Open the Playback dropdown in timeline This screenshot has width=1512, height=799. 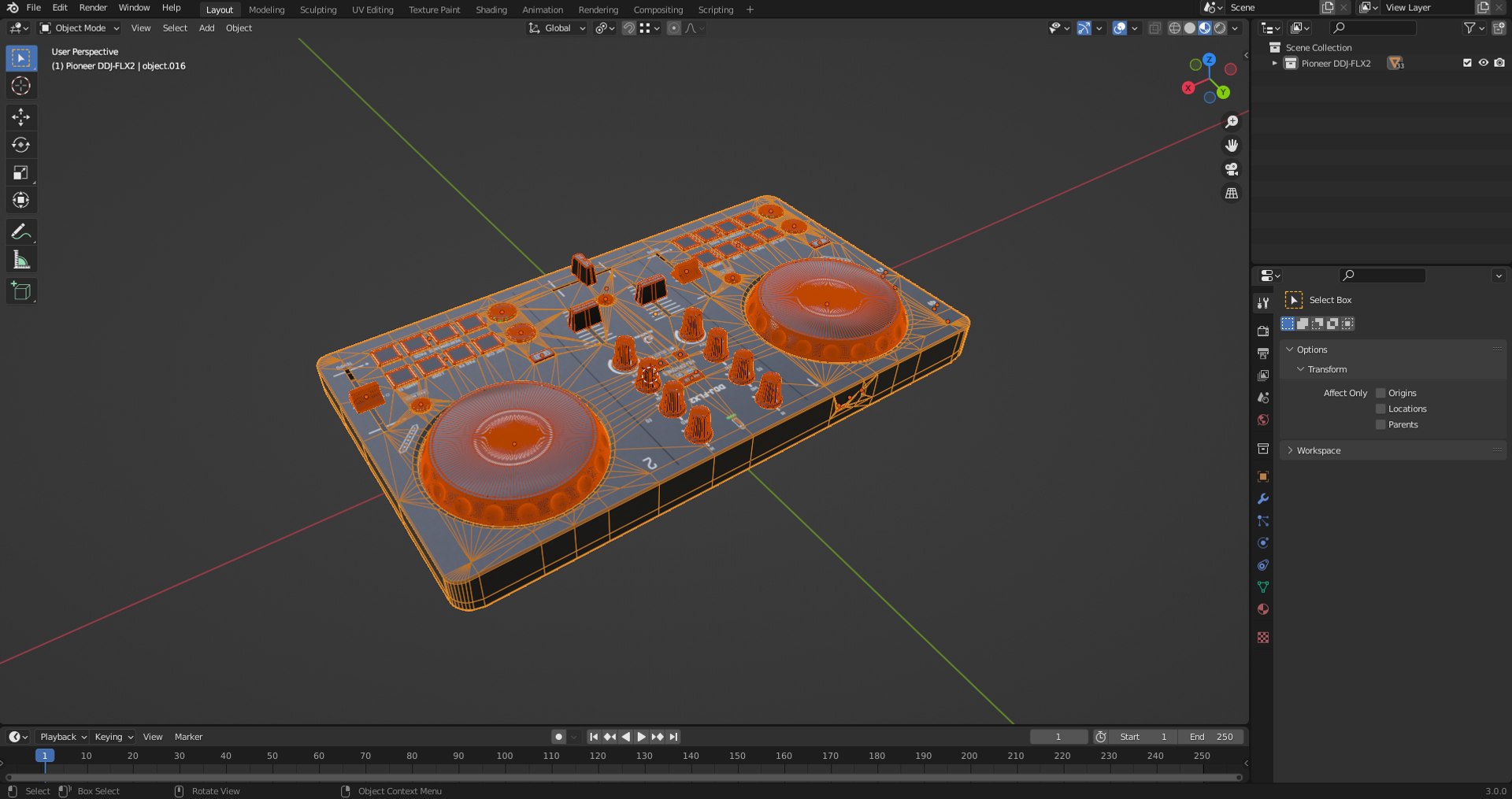click(63, 737)
